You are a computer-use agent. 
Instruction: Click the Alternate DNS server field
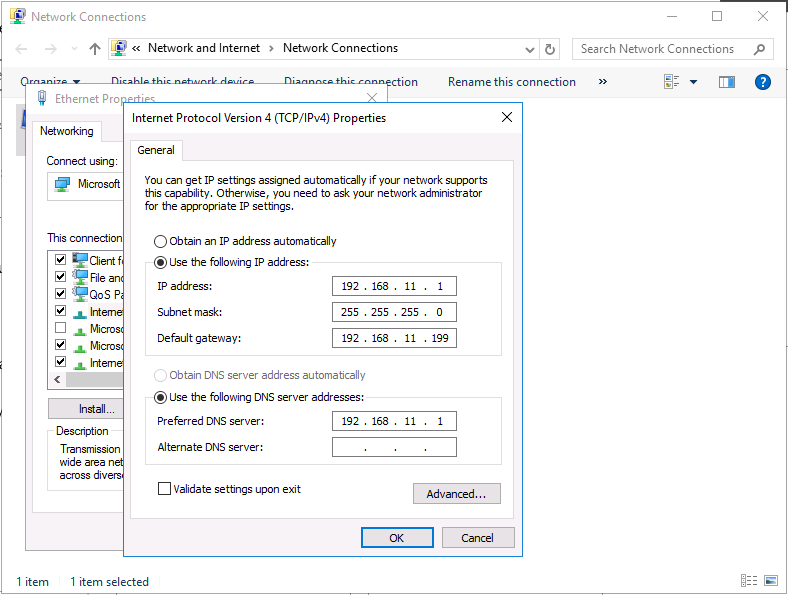pyautogui.click(x=394, y=447)
